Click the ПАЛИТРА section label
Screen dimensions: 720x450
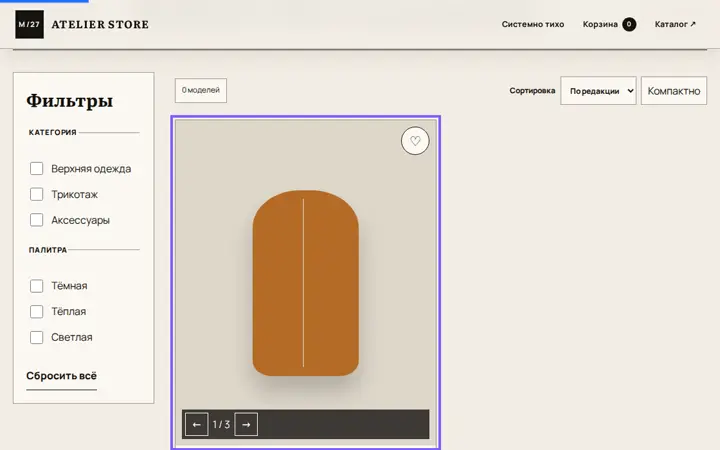[x=48, y=250]
